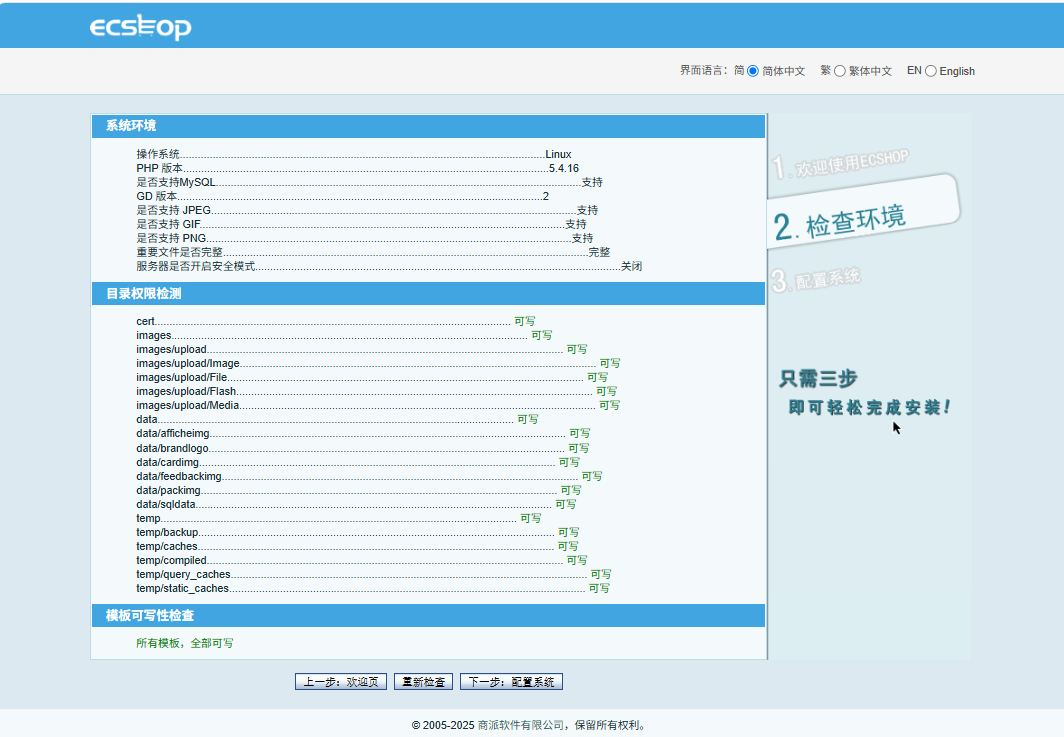The height and width of the screenshot is (737, 1064).
Task: Select the English language radio button
Action: click(x=931, y=71)
